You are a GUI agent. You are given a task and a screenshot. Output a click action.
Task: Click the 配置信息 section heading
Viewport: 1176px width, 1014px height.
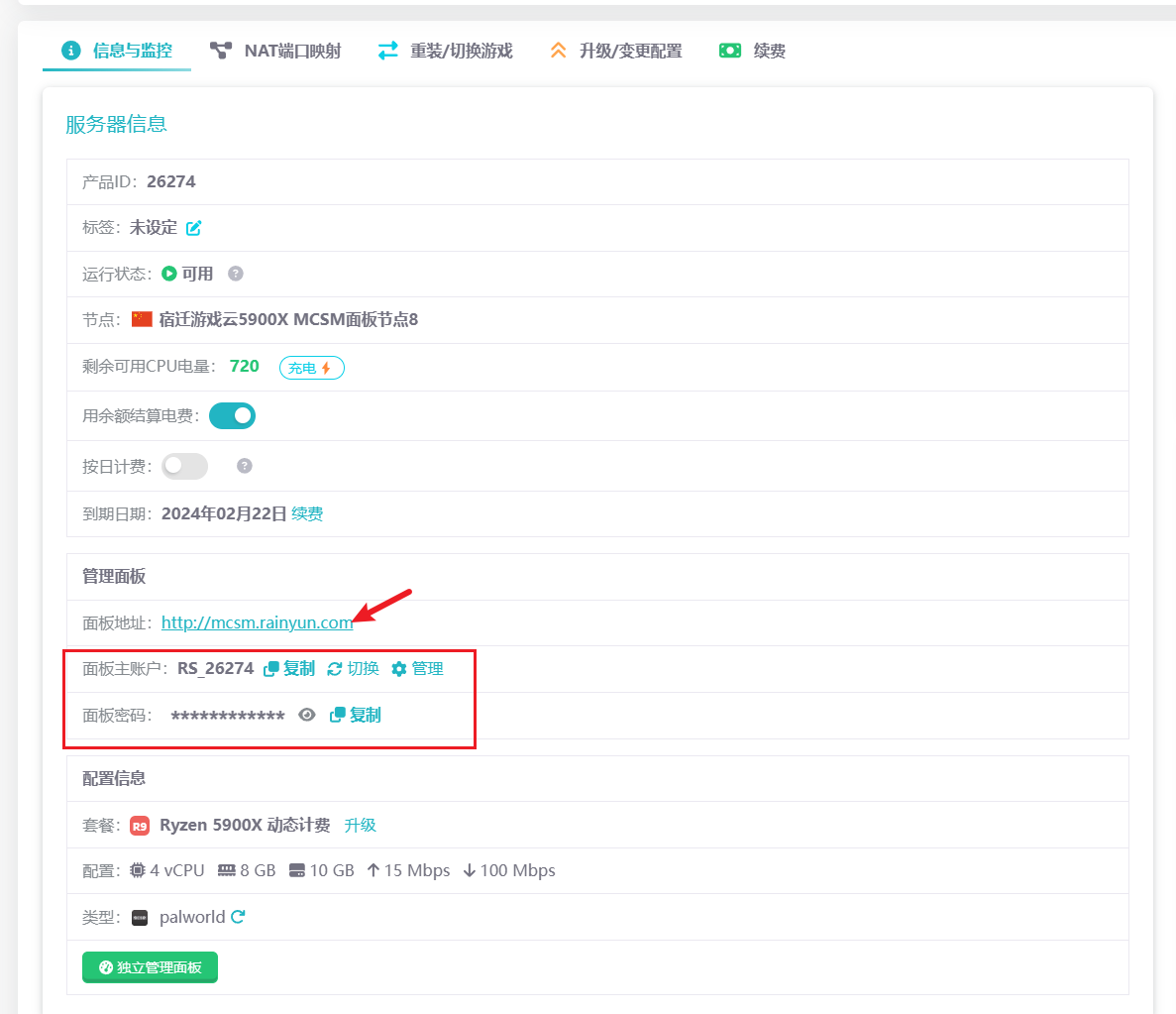114,778
